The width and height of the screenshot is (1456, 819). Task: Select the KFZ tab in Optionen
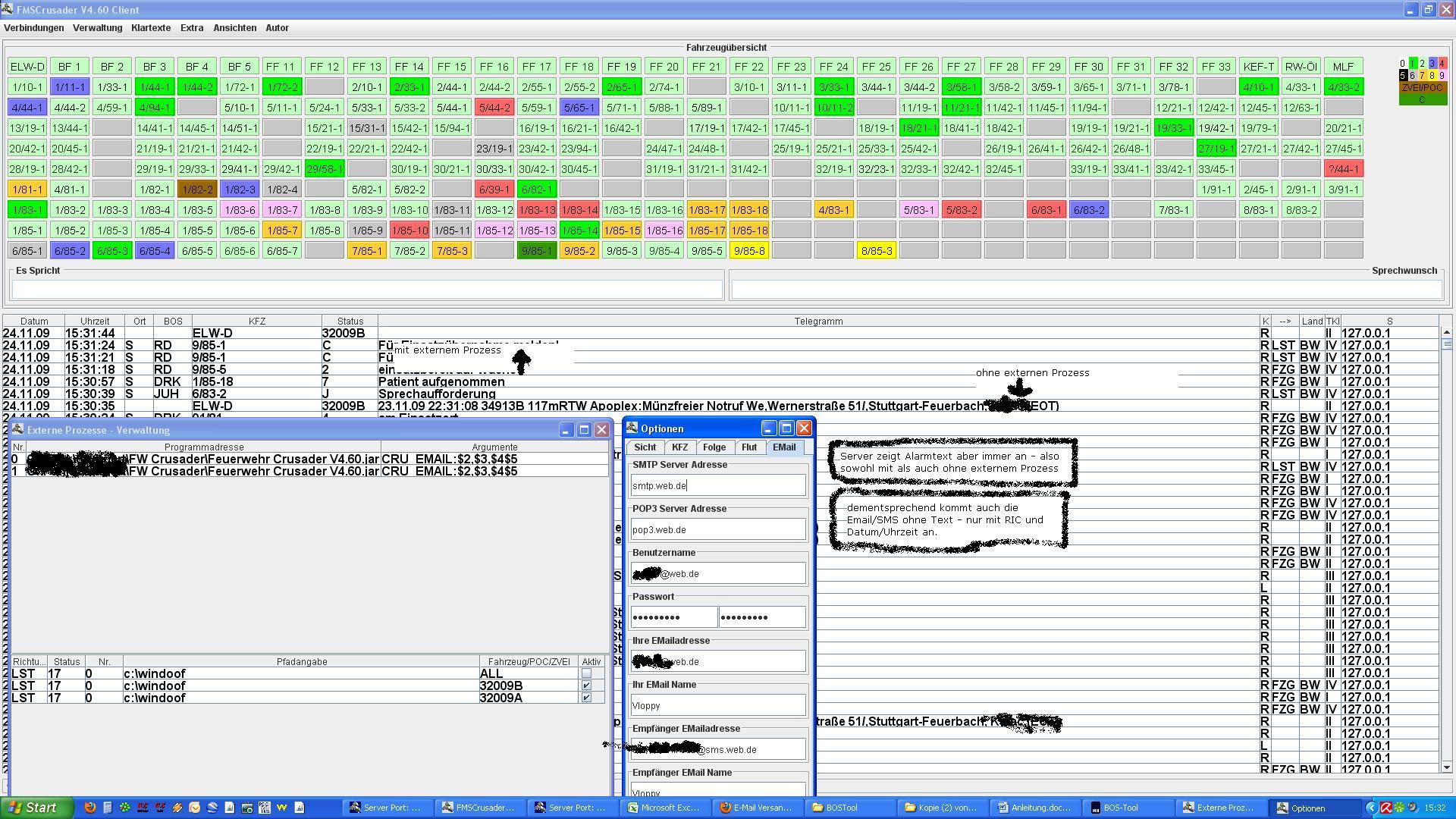pos(679,447)
